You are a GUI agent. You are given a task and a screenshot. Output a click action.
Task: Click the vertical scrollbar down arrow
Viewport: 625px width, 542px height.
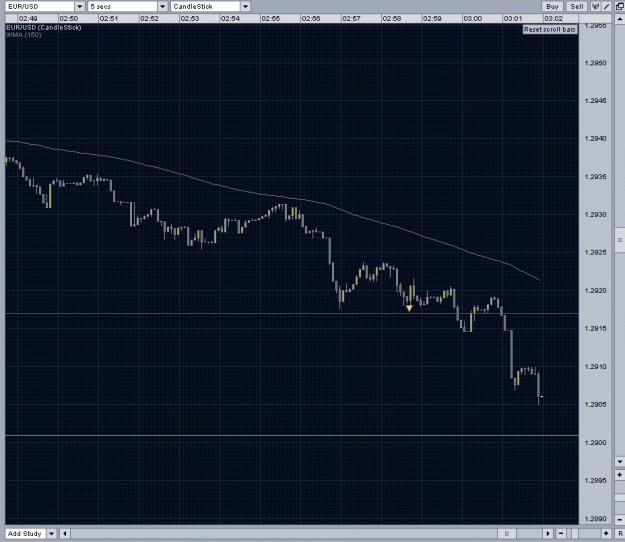pos(620,461)
